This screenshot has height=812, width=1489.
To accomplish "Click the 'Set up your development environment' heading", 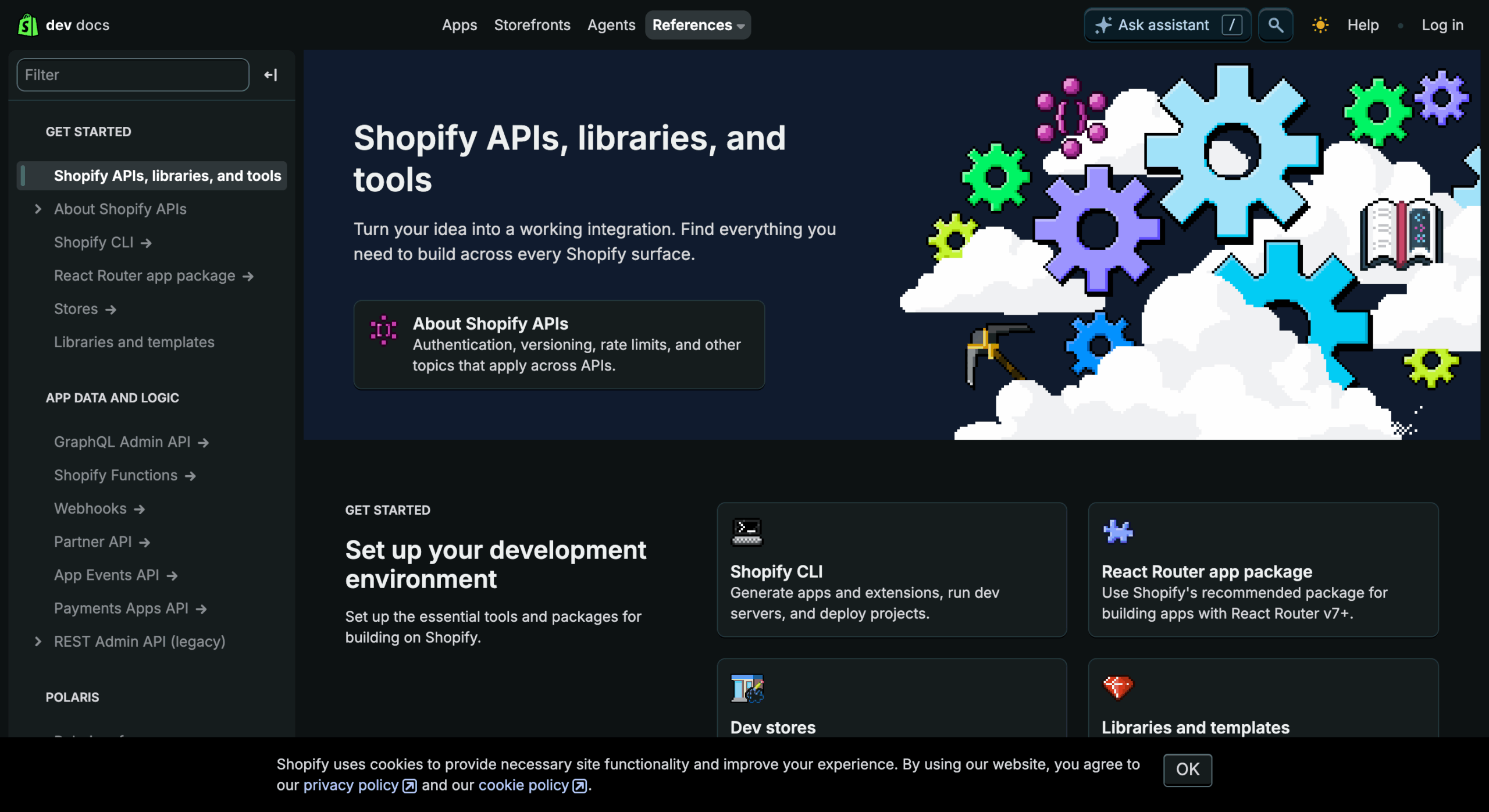I will pyautogui.click(x=496, y=564).
